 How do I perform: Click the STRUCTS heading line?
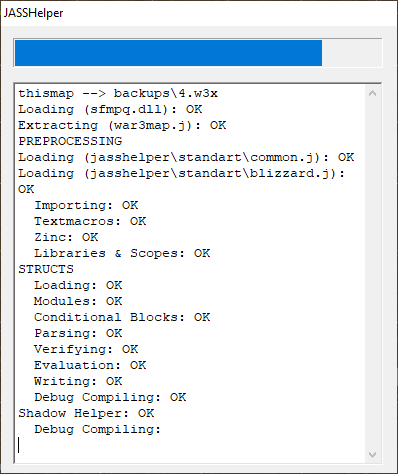46,269
